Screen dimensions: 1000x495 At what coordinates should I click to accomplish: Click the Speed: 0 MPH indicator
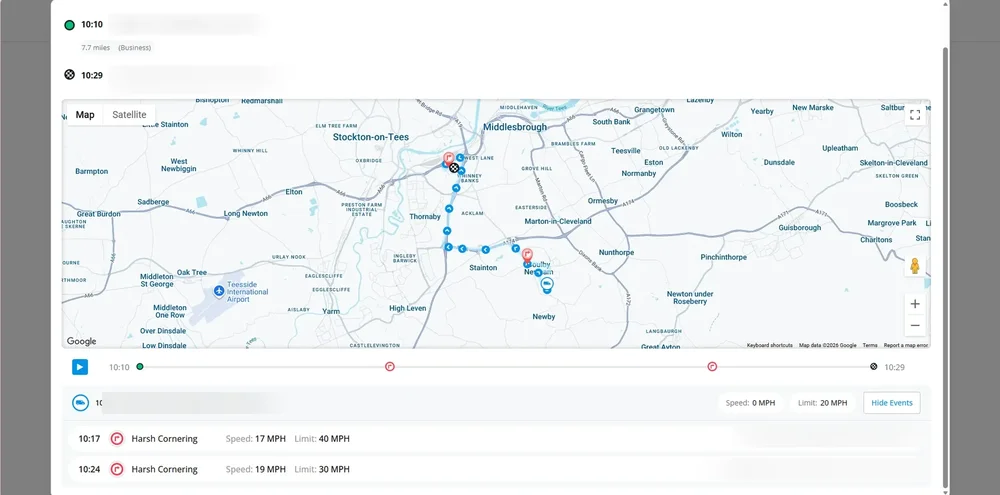click(x=751, y=403)
